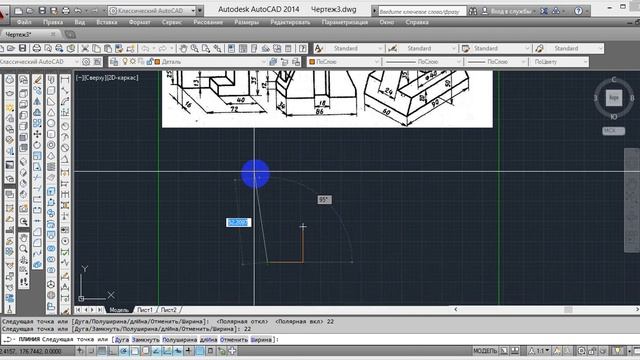Click the Zoom Realtime magnifier icon
640x360 pixels.
(195, 49)
